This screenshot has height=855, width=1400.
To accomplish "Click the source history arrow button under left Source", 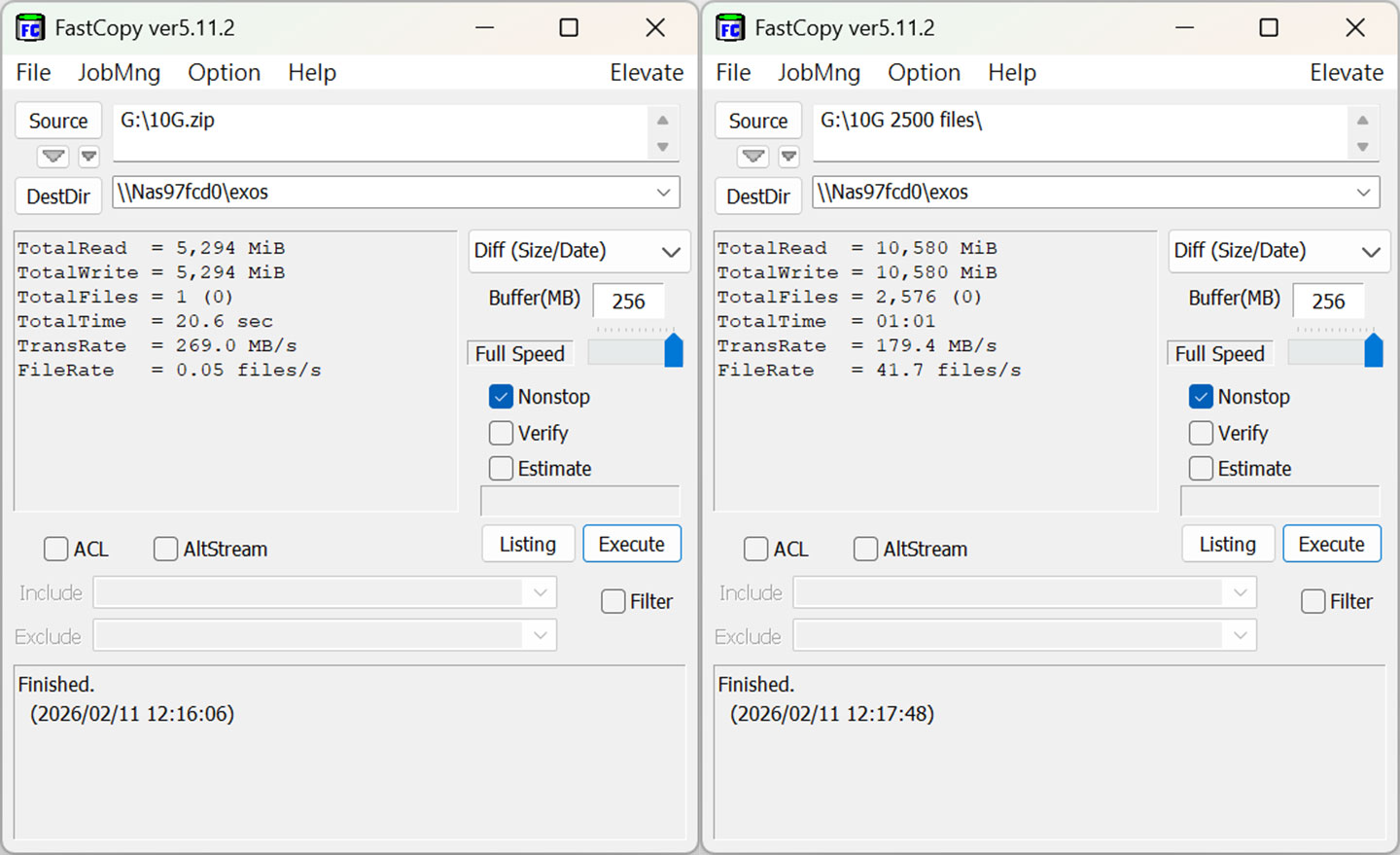I will click(x=52, y=156).
